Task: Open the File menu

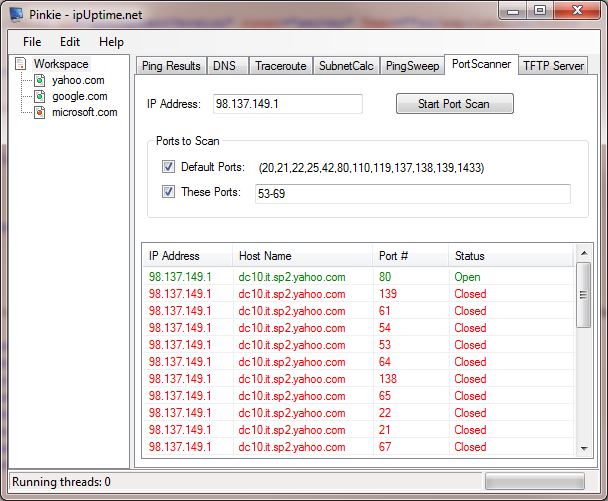Action: click(32, 42)
